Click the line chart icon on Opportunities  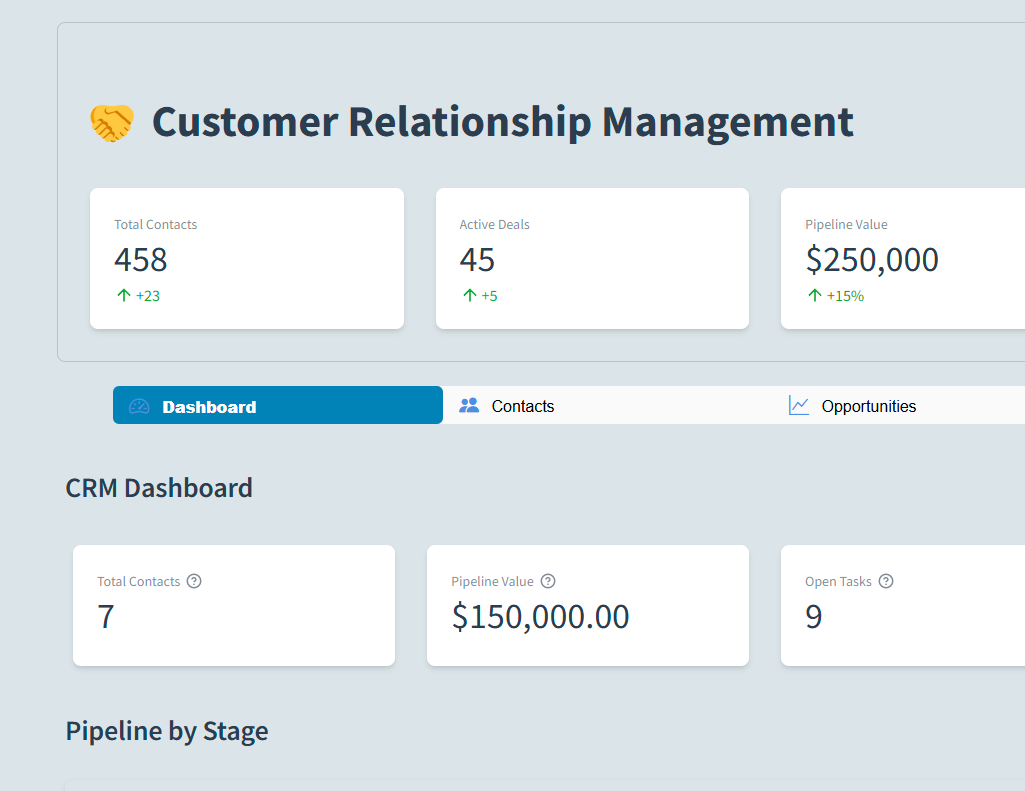click(x=799, y=406)
